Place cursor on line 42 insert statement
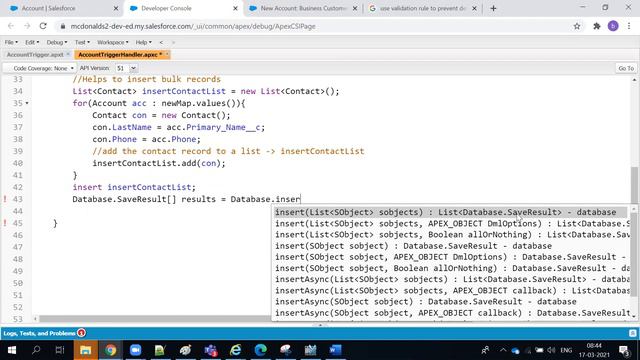This screenshot has width=640, height=360. [134, 187]
